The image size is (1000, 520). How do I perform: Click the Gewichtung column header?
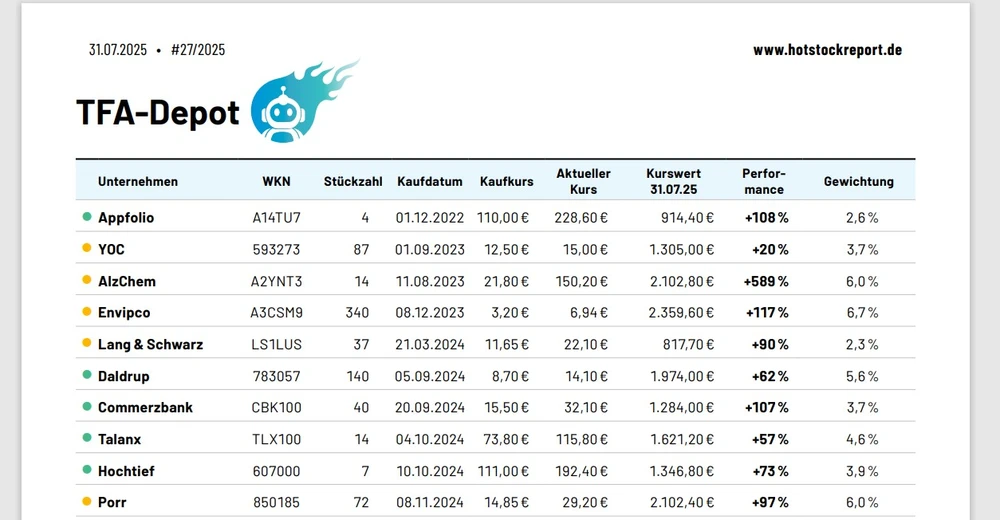858,182
